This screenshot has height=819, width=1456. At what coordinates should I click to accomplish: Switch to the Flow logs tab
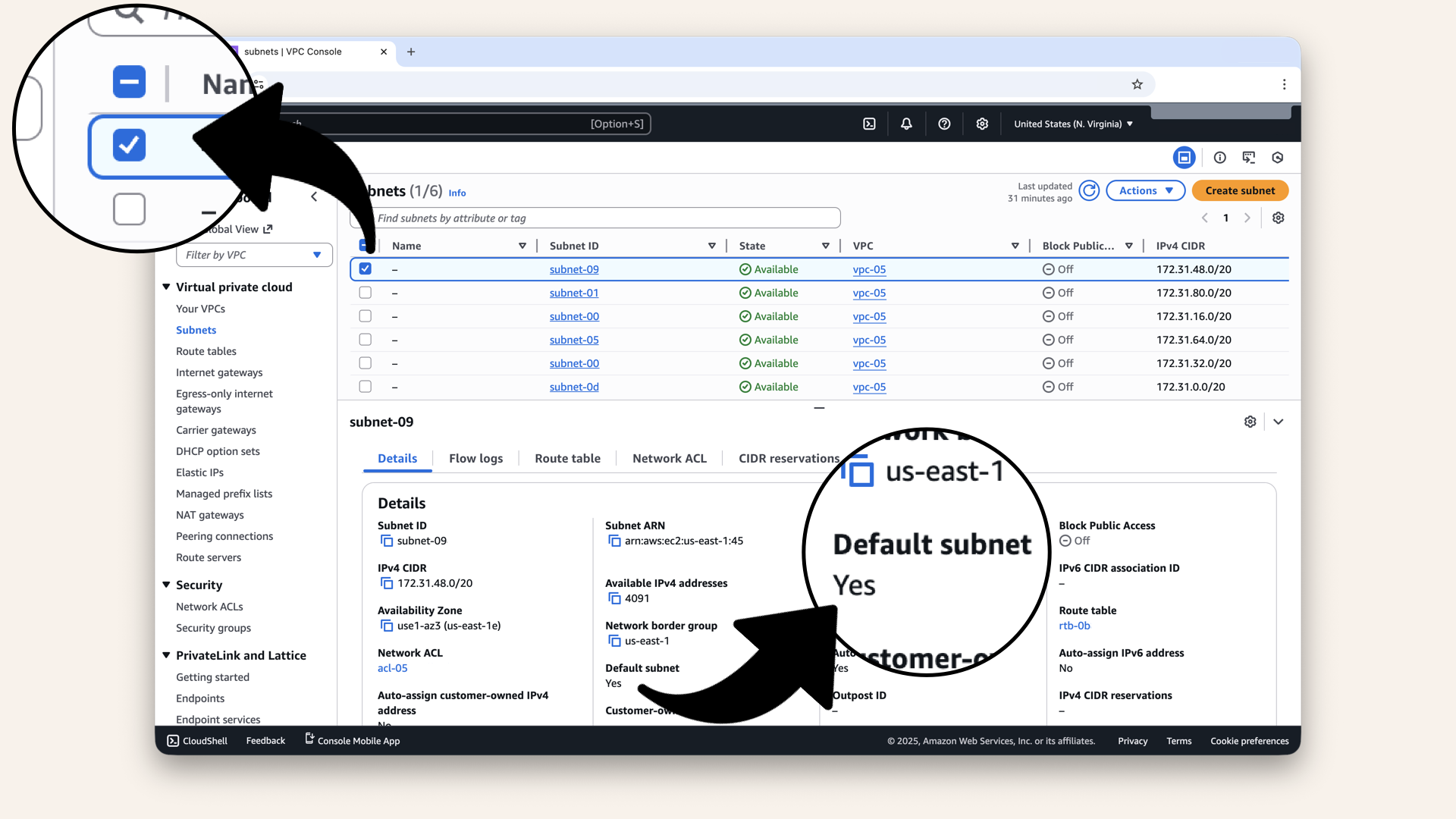tap(475, 458)
